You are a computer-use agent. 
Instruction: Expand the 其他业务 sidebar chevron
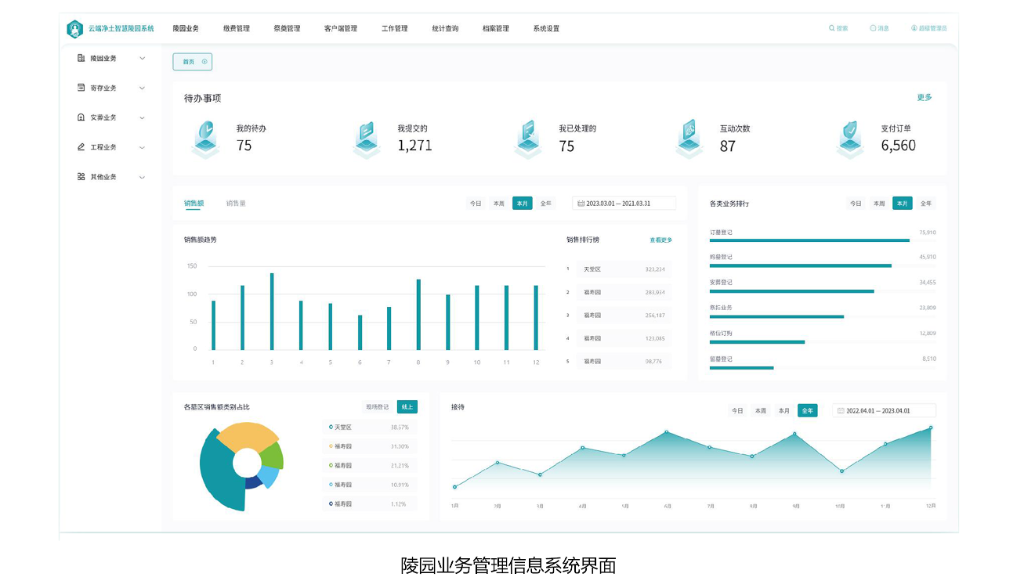point(142,177)
